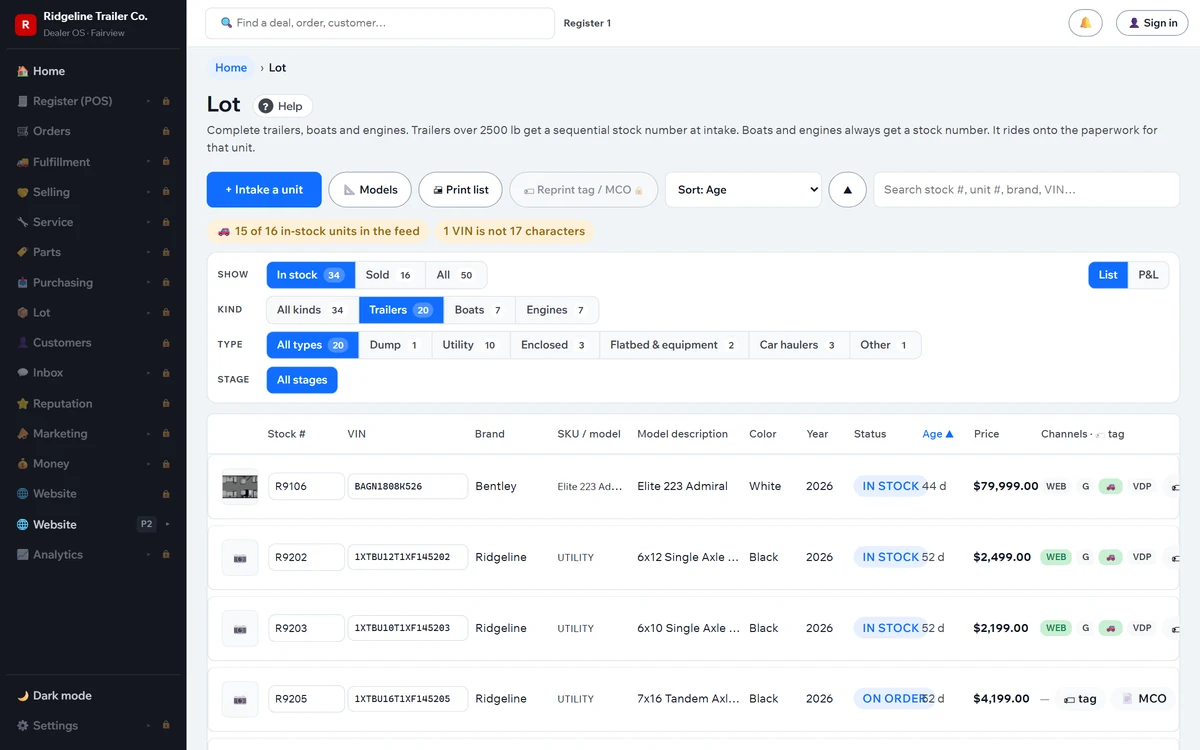Click the Sign in button
Image resolution: width=1200 pixels, height=750 pixels.
coord(1152,23)
